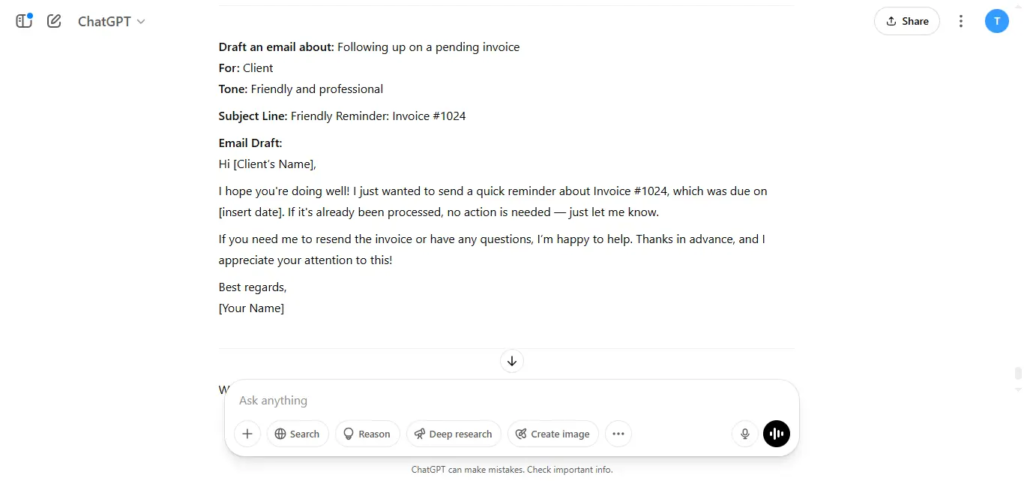Toggle the Deep research tool
This screenshot has height=481, width=1024.
click(453, 433)
